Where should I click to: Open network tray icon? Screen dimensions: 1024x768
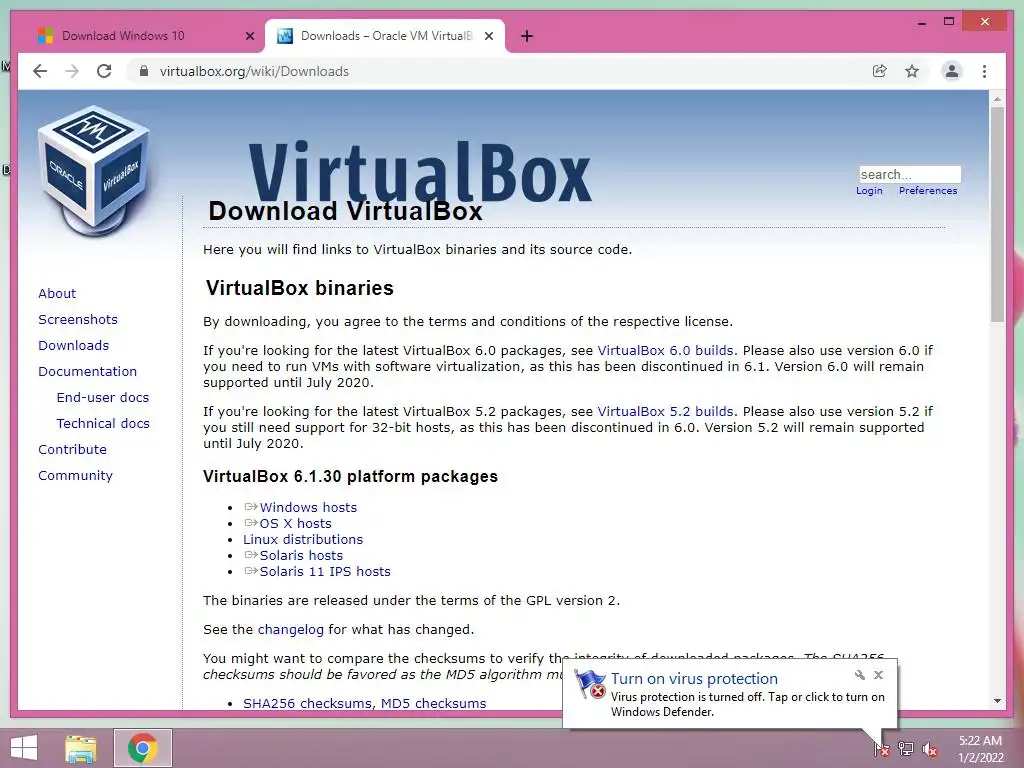906,748
